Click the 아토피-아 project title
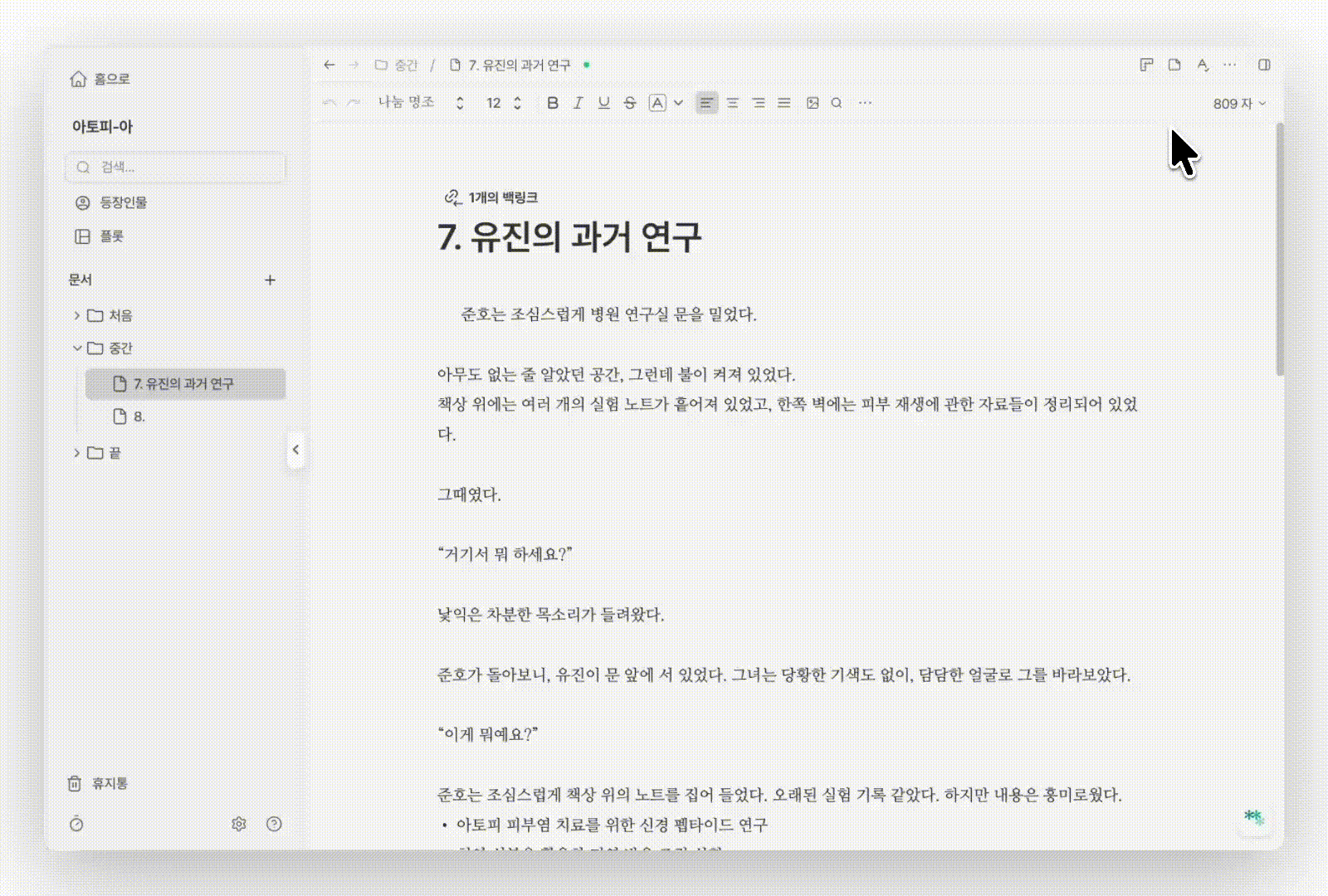 (x=102, y=127)
